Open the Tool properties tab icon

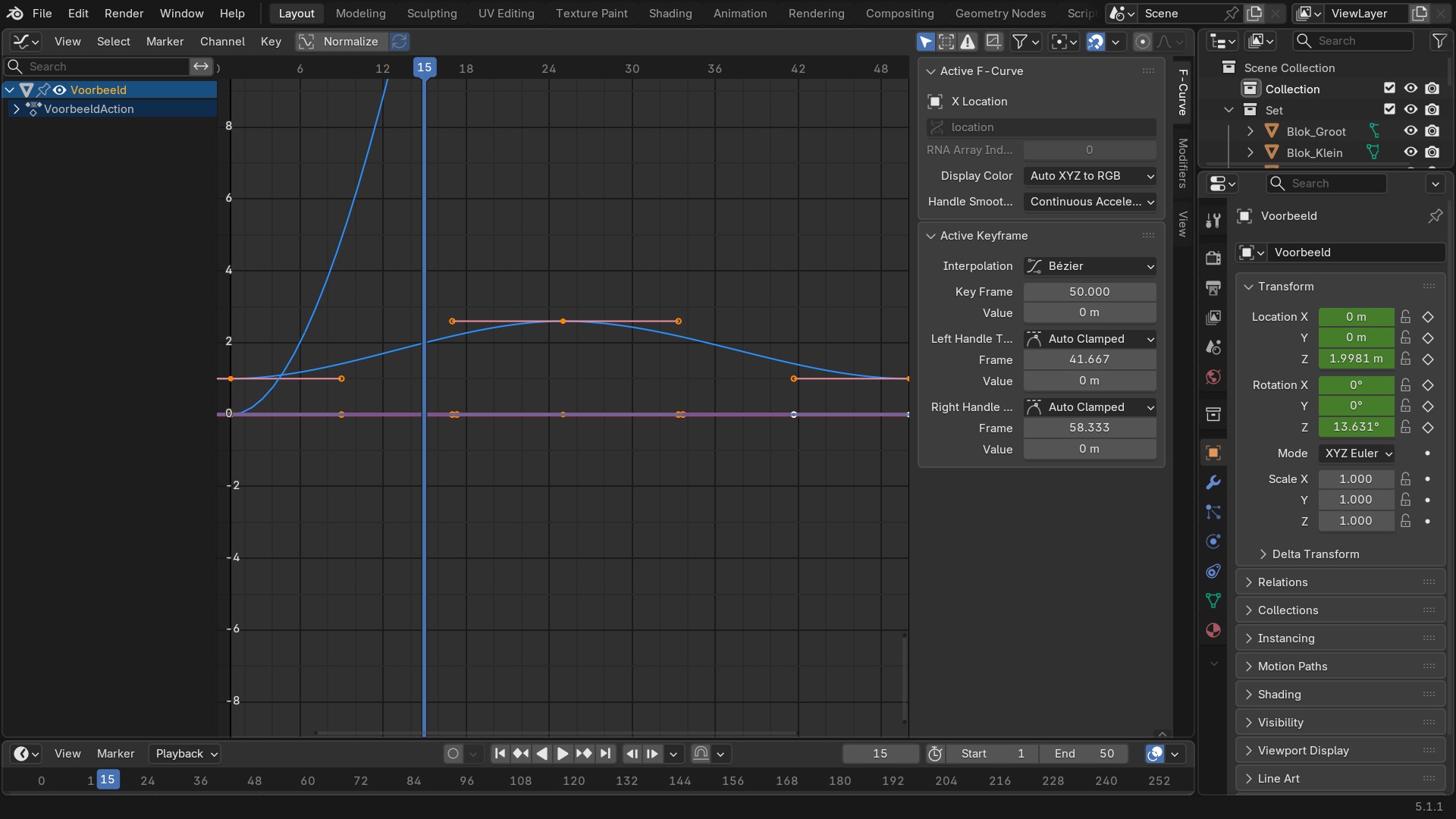[1213, 221]
